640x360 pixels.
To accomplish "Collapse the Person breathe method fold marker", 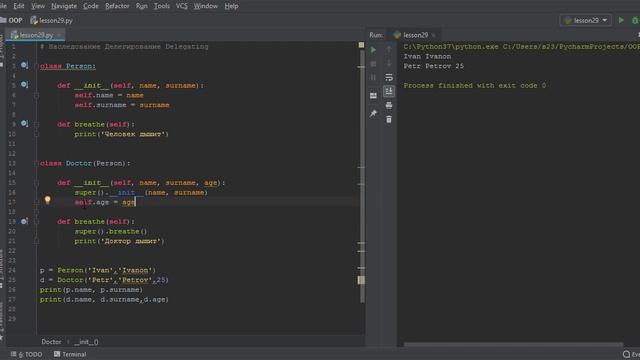I will [x=36, y=124].
